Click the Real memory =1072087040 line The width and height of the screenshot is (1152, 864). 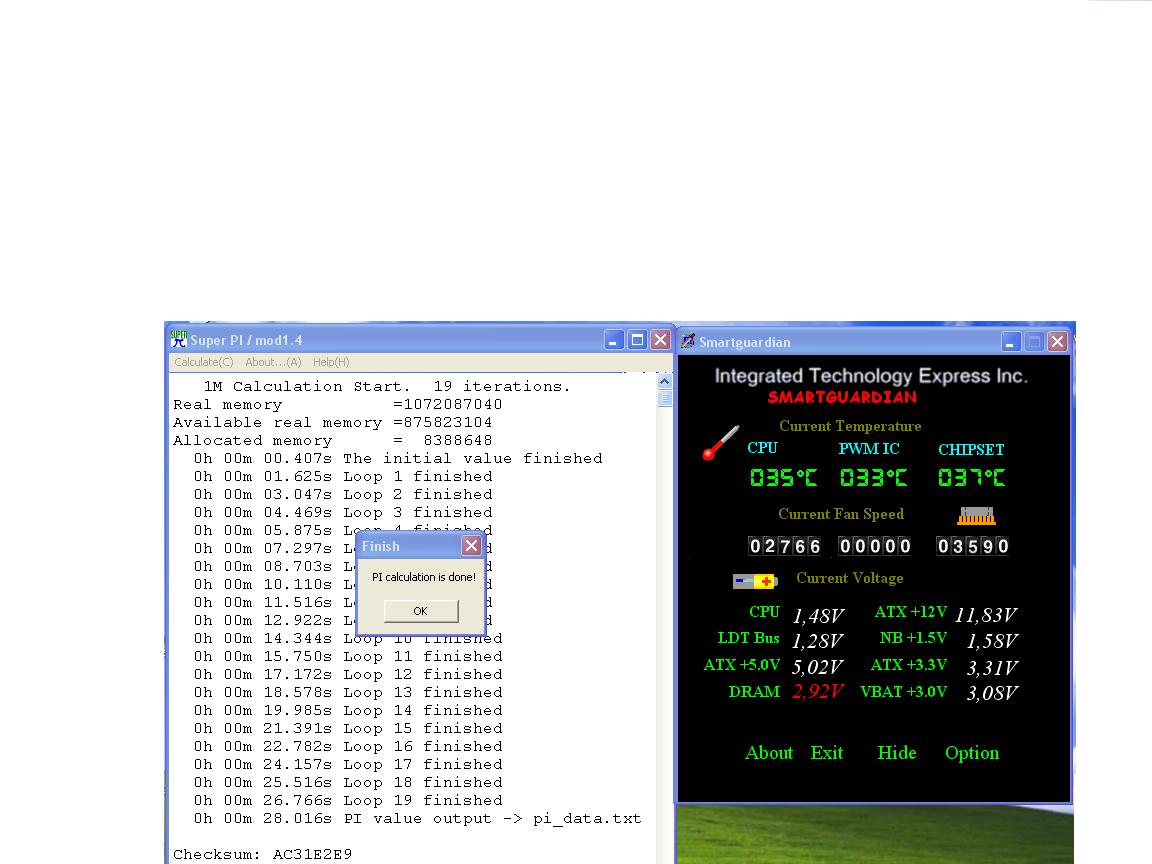337,405
